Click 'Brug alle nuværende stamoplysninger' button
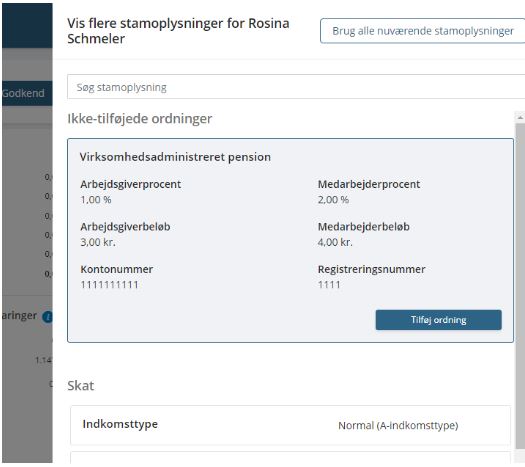Image resolution: width=525 pixels, height=467 pixels. click(x=423, y=31)
